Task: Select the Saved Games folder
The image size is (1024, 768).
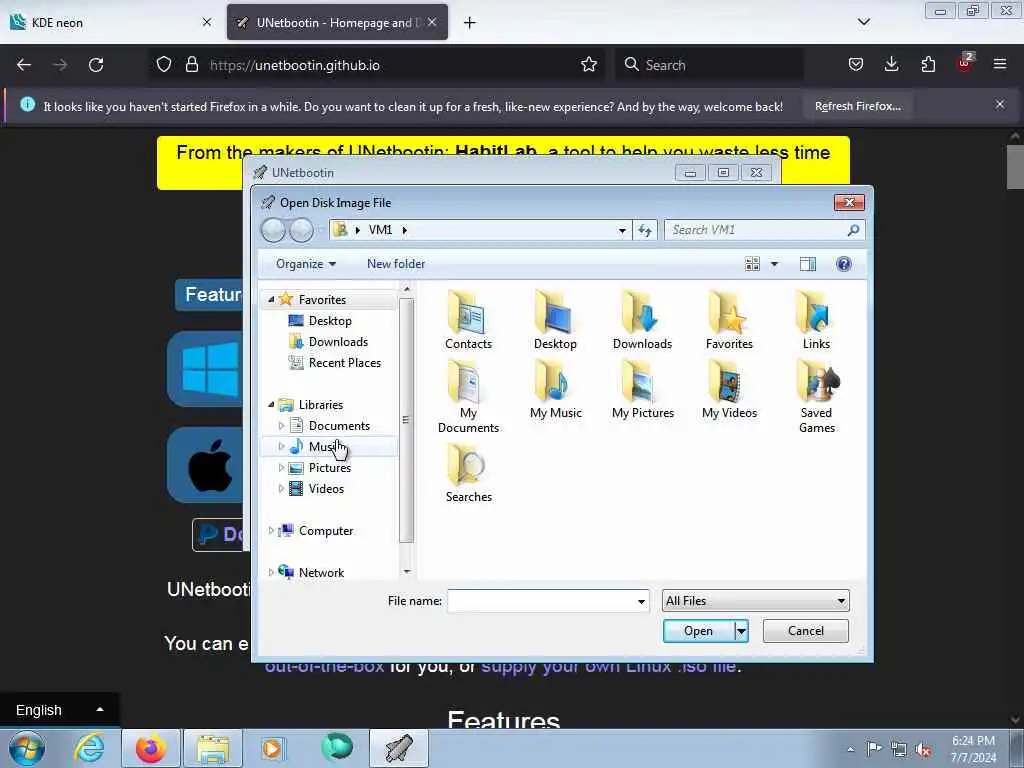Action: pyautogui.click(x=817, y=398)
